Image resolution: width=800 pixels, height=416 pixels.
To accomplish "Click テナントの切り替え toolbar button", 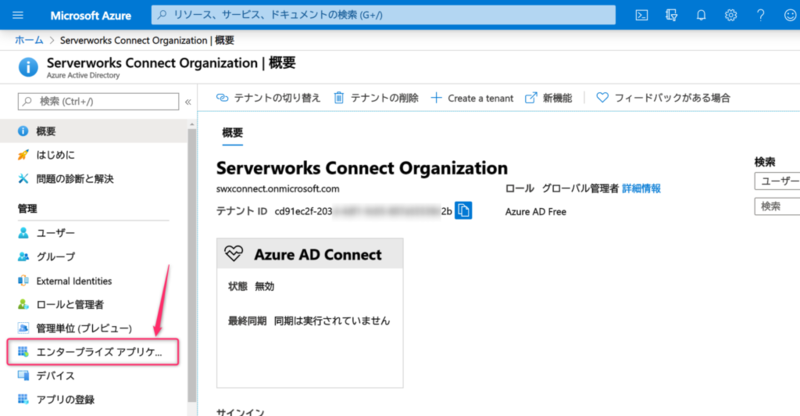I will 268,98.
